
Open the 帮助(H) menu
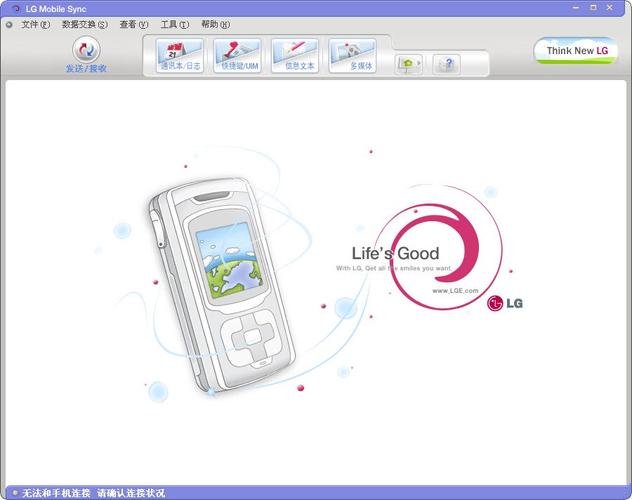click(x=216, y=25)
